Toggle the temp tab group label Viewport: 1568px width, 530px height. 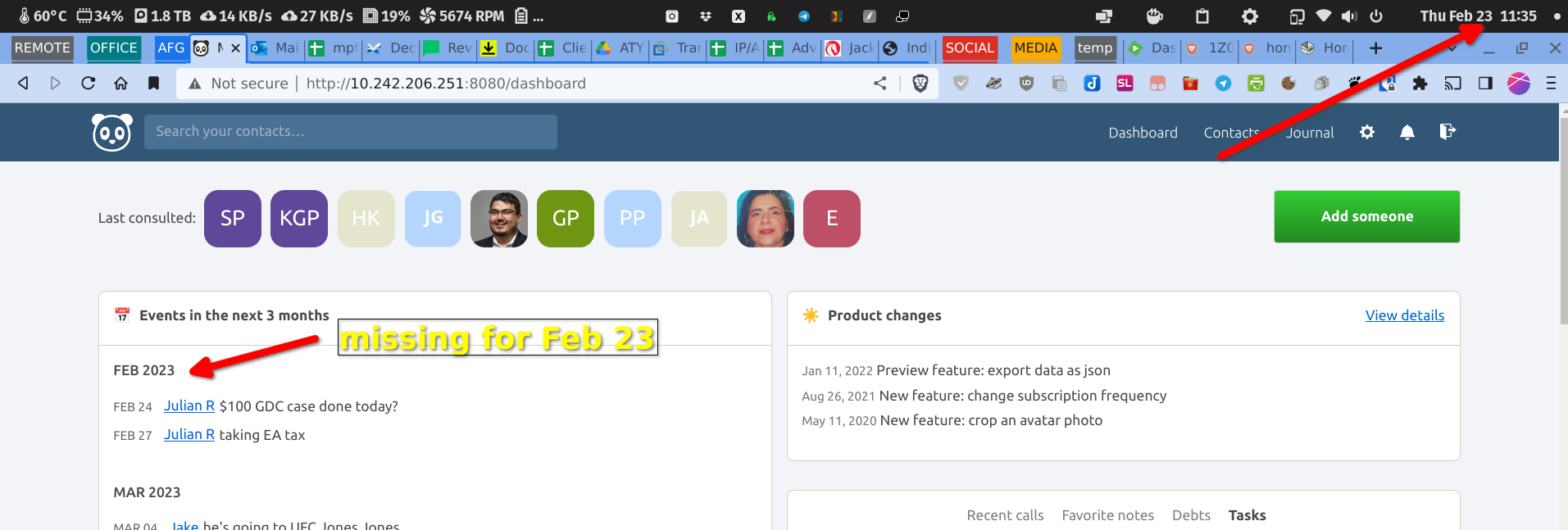[1094, 48]
